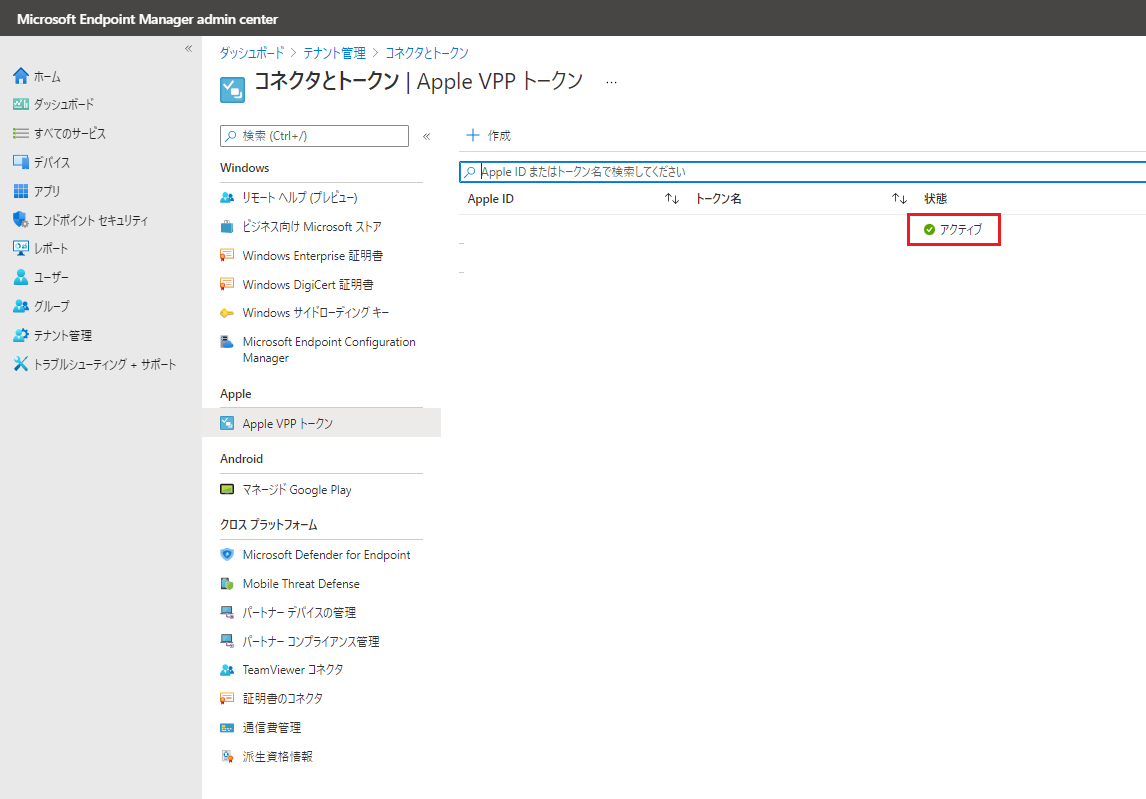Click the 作成 create button
This screenshot has width=1146, height=799.
click(488, 135)
